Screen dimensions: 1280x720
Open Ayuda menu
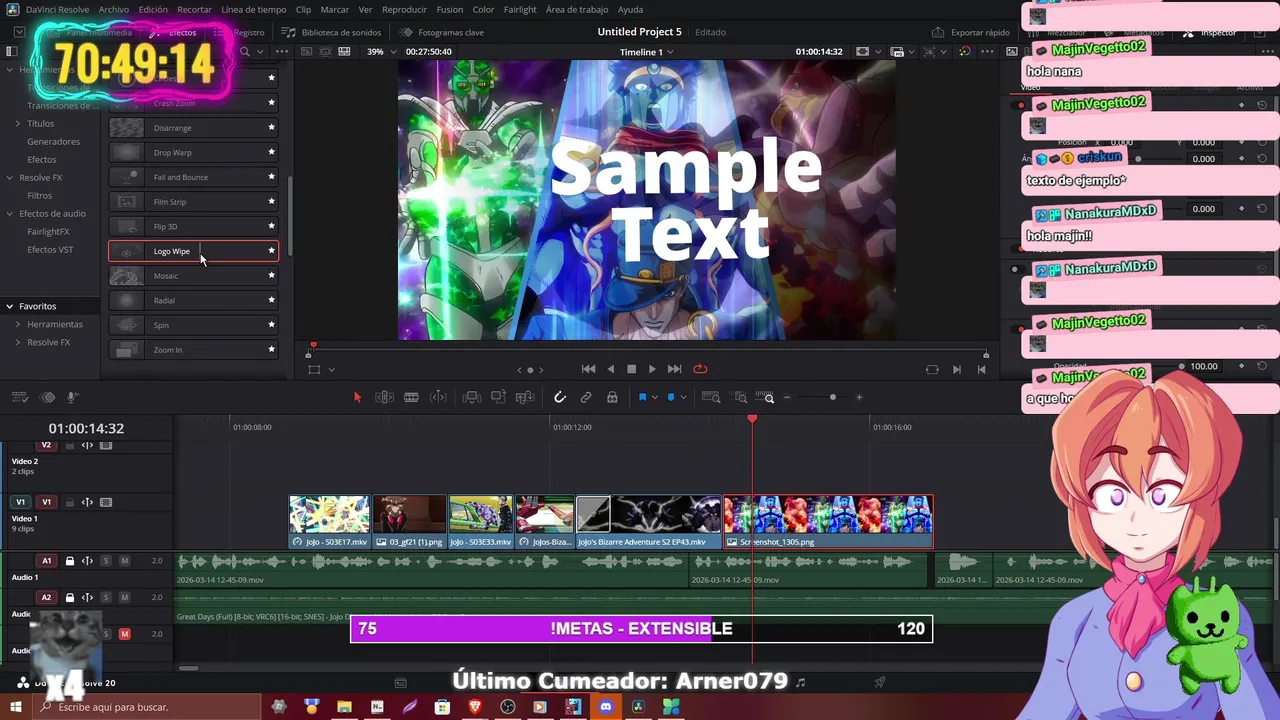(630, 9)
